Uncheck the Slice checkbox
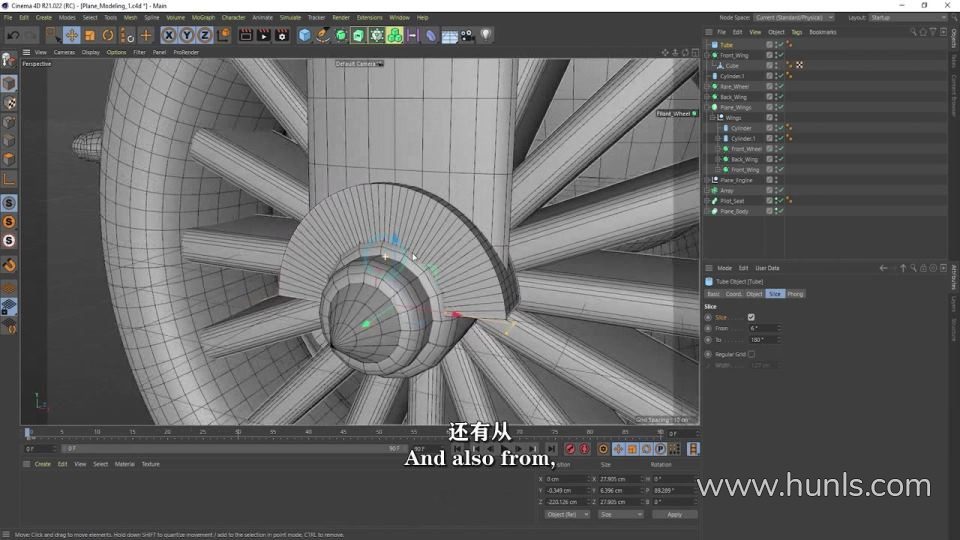Viewport: 960px width, 540px height. (x=751, y=317)
